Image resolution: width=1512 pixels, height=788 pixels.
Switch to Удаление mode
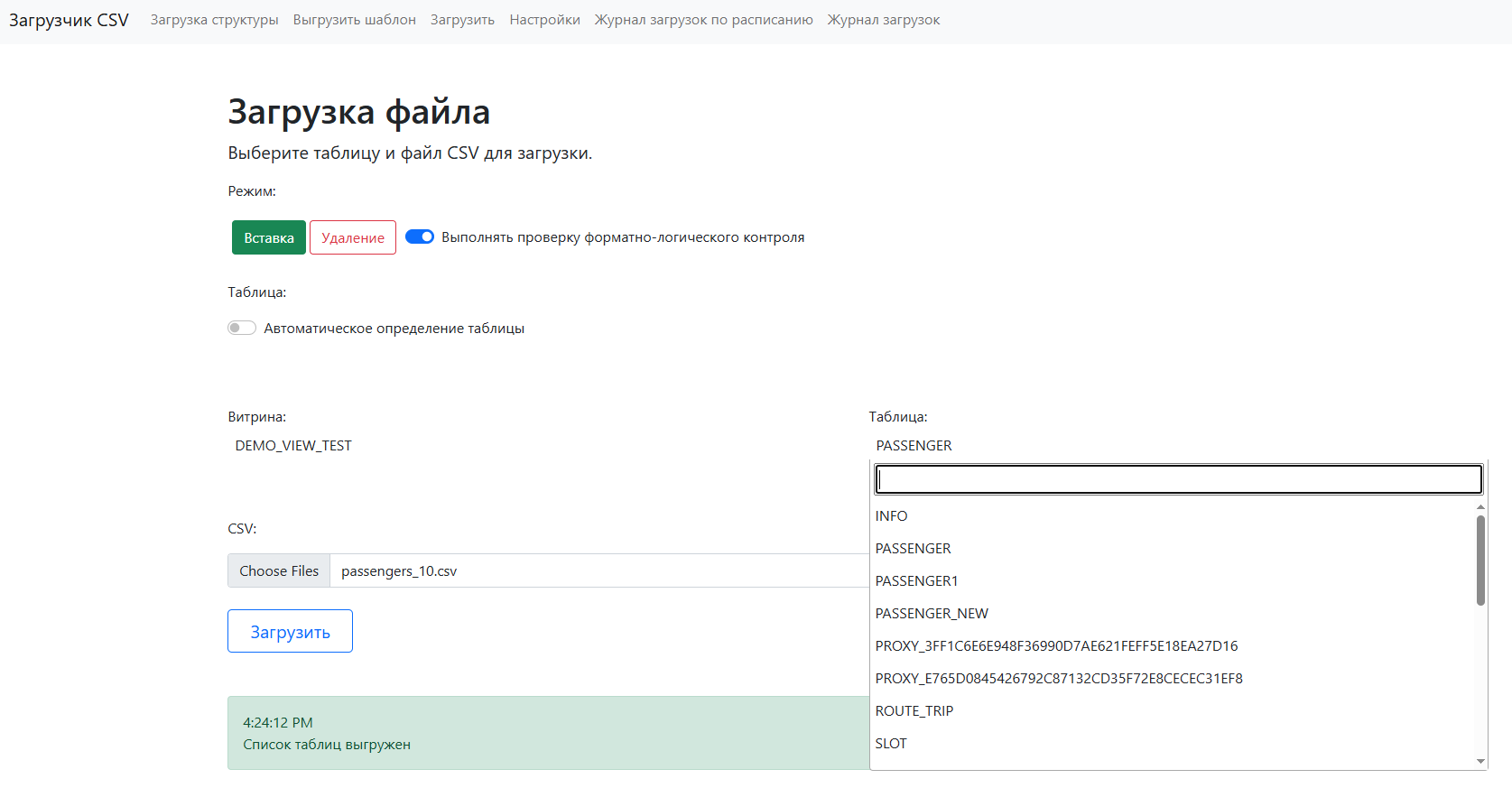click(x=353, y=237)
